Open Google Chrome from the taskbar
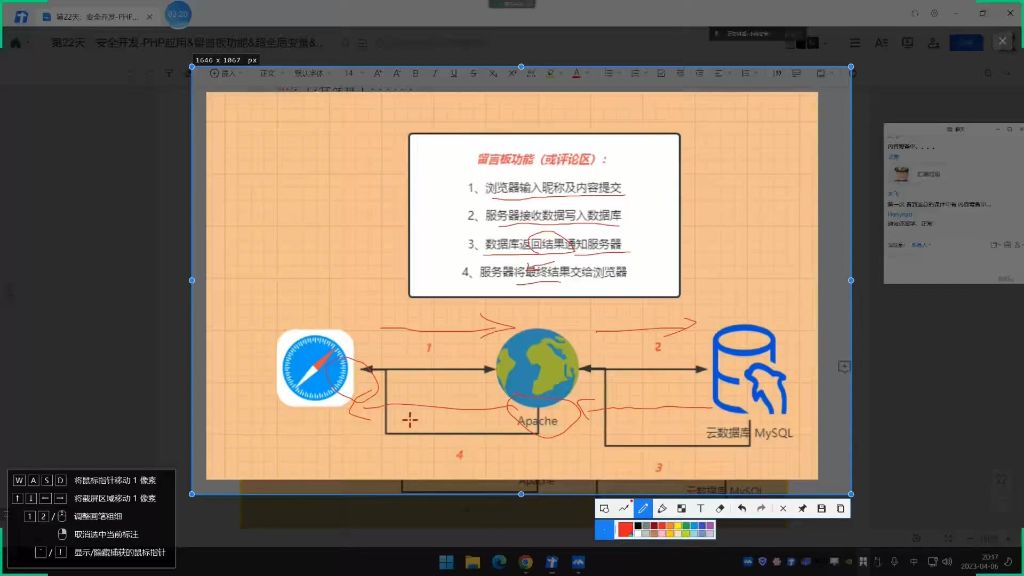This screenshot has height=576, width=1024. click(x=526, y=562)
